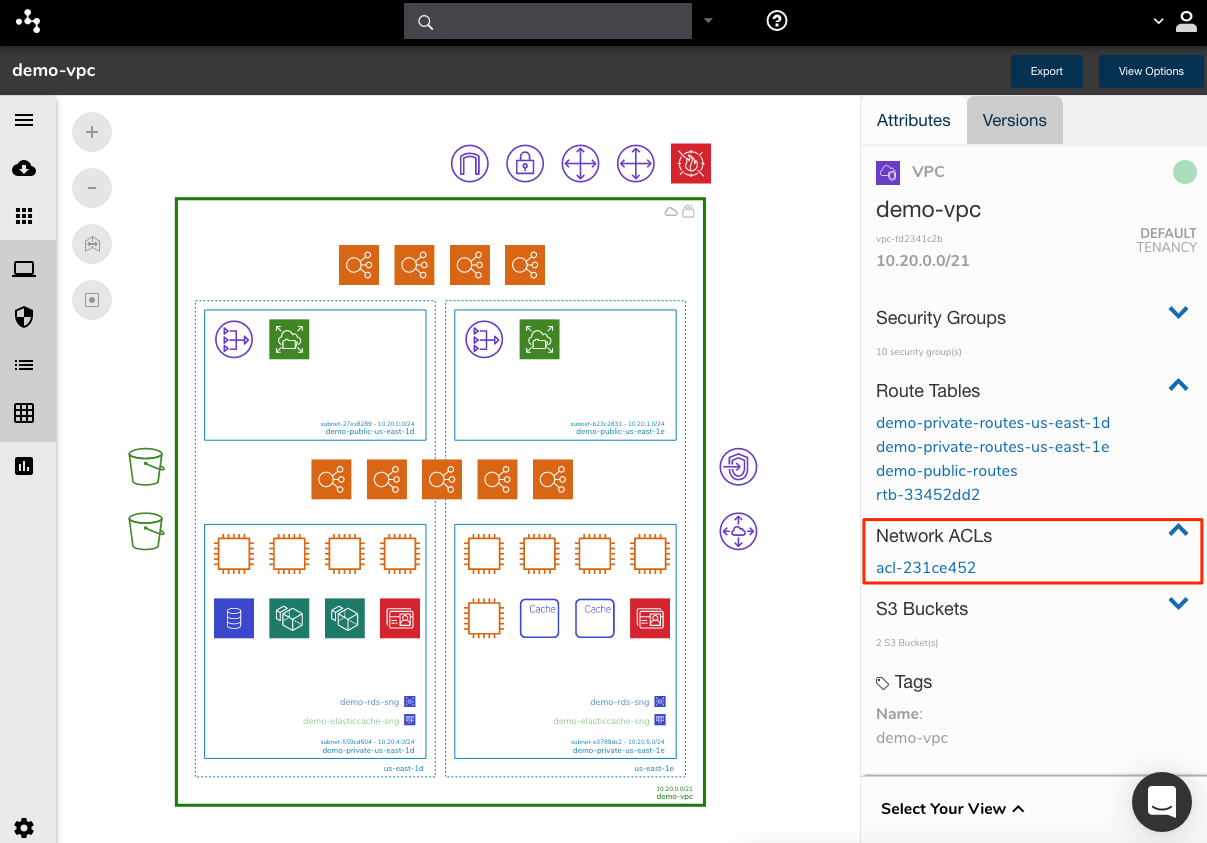Collapse the Network ACLs section
The width and height of the screenshot is (1207, 843).
[x=1178, y=530]
